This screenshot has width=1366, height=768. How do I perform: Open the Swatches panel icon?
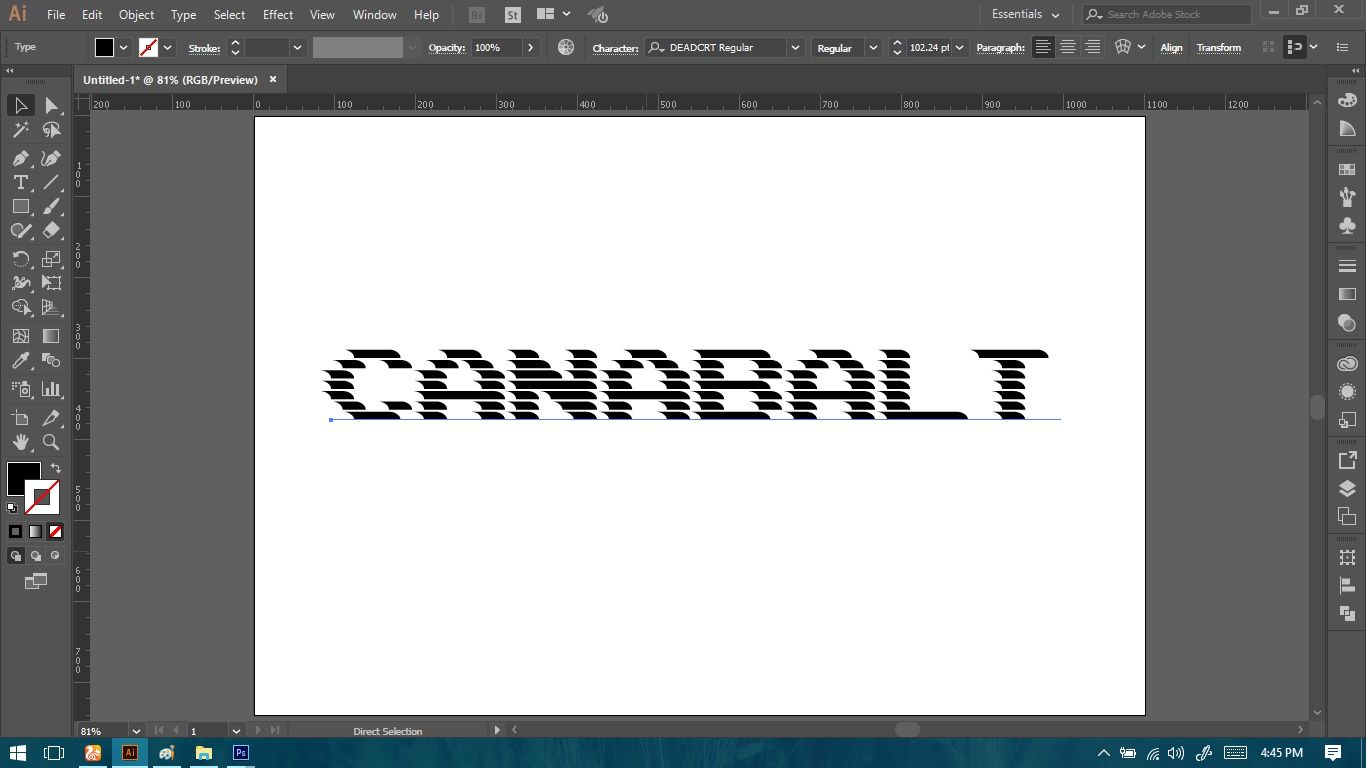[x=1347, y=170]
